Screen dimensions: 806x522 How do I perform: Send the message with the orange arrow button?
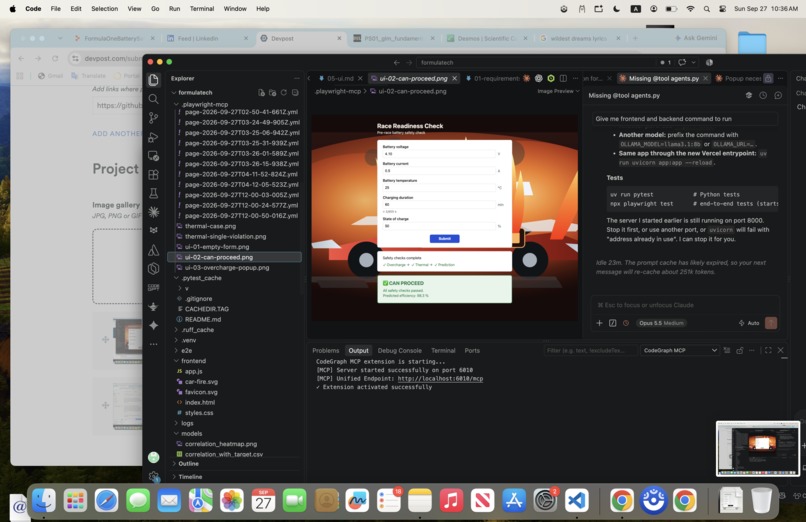771,323
